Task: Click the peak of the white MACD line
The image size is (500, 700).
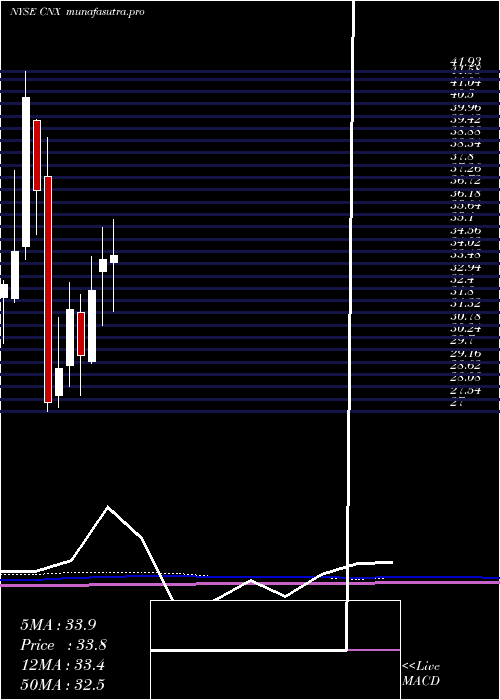Action: click(108, 507)
